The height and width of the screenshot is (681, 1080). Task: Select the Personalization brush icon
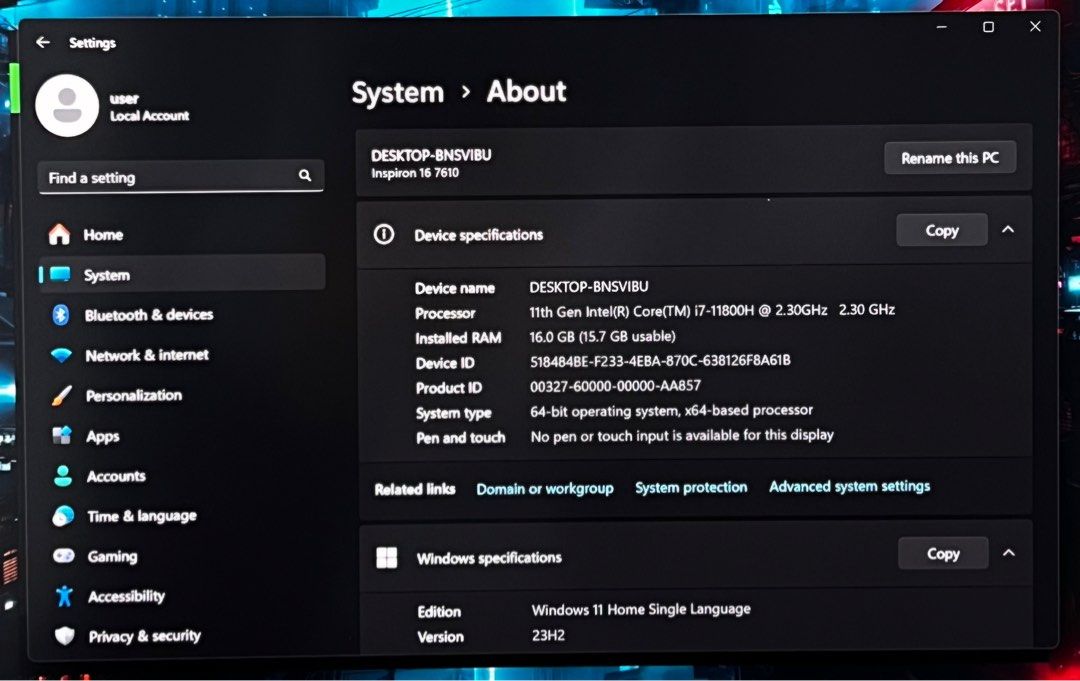click(x=65, y=395)
